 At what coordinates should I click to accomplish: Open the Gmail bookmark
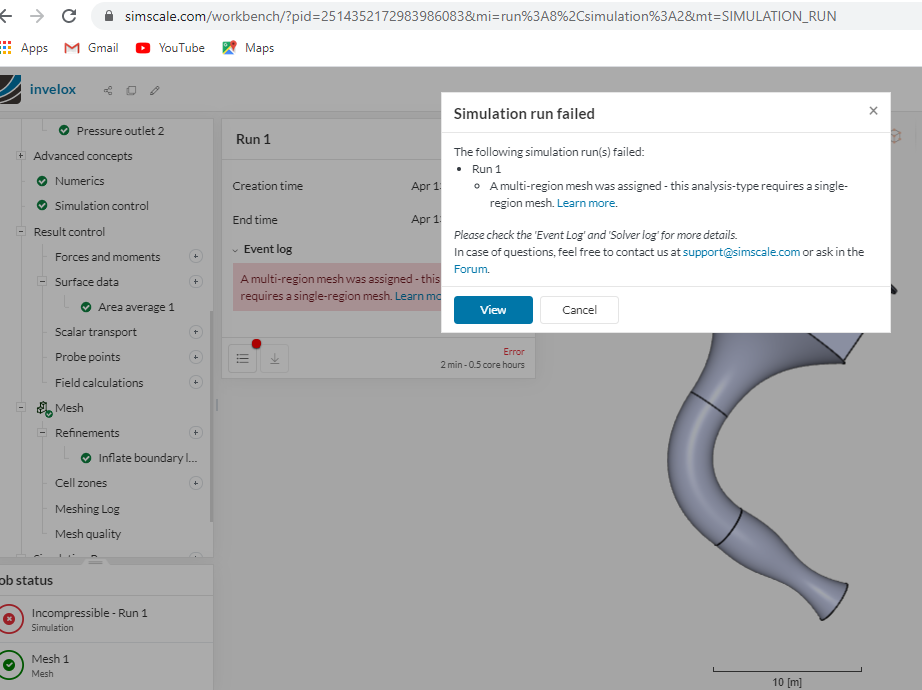(x=90, y=47)
